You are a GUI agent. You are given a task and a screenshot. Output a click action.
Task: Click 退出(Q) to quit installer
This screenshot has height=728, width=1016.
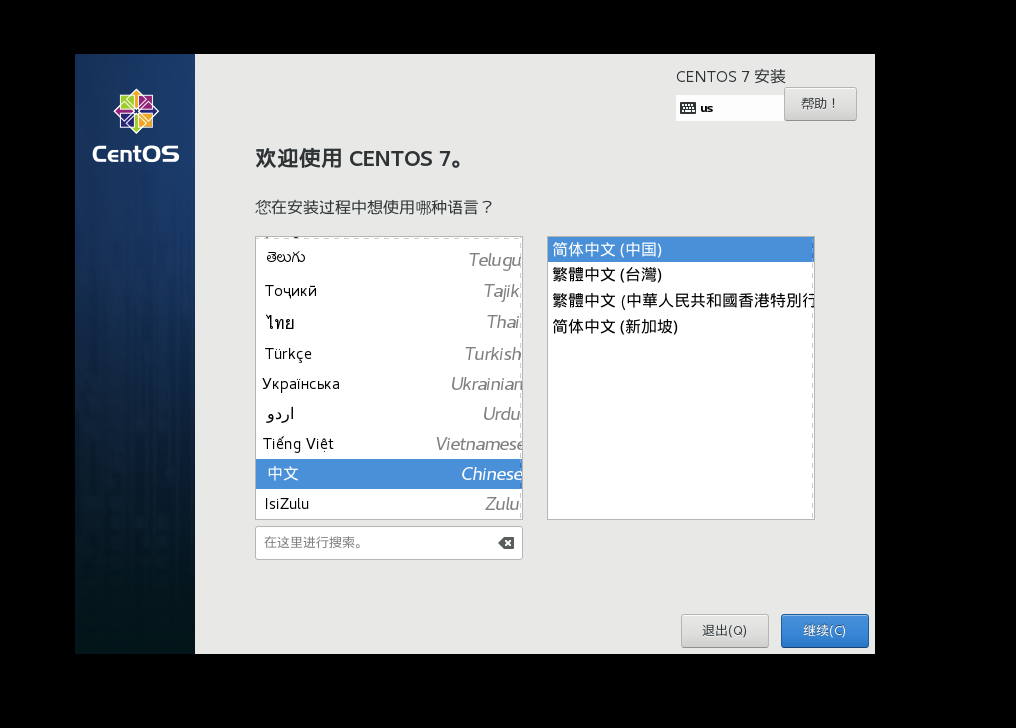724,630
